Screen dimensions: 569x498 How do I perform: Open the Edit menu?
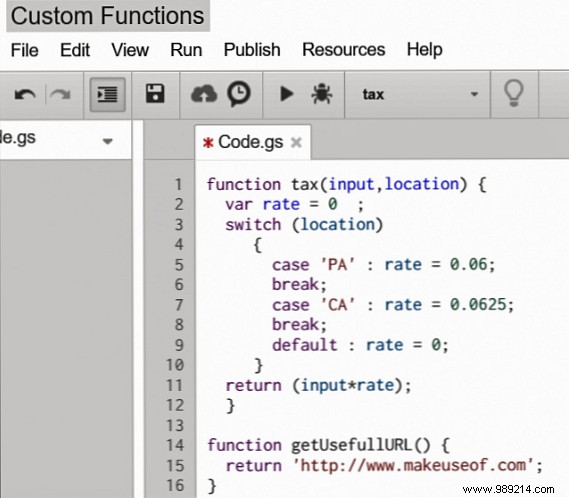[75, 50]
